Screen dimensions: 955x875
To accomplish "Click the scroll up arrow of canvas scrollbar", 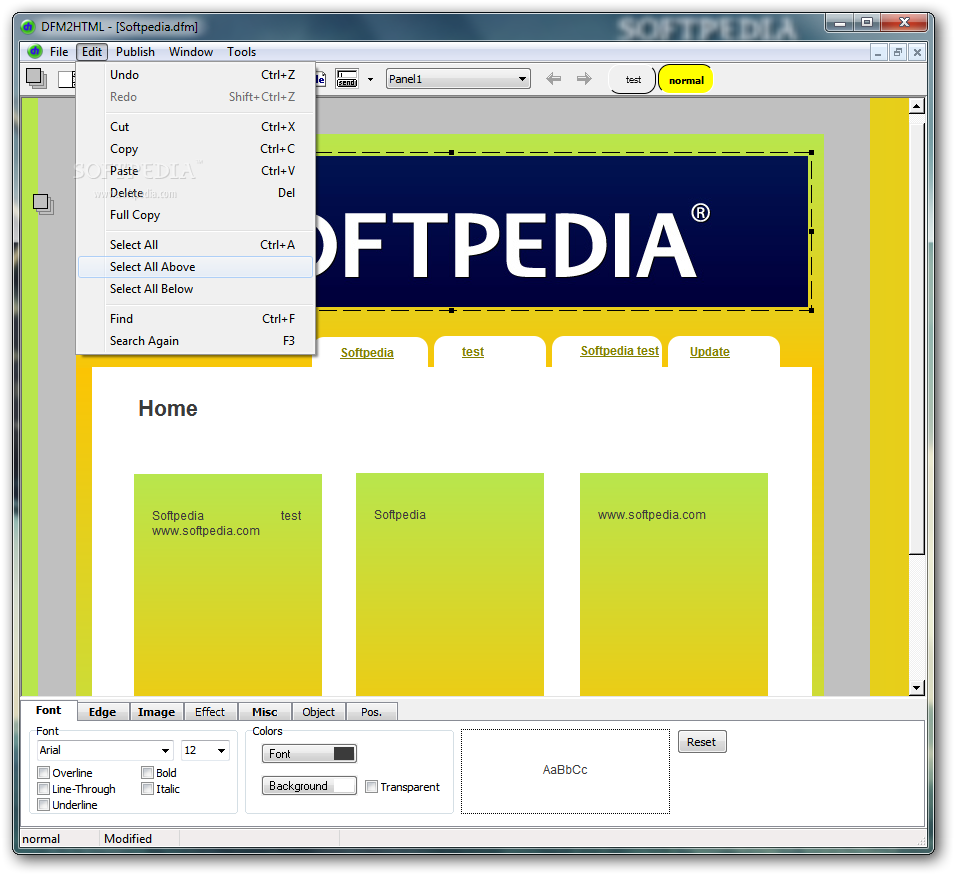I will [x=917, y=106].
